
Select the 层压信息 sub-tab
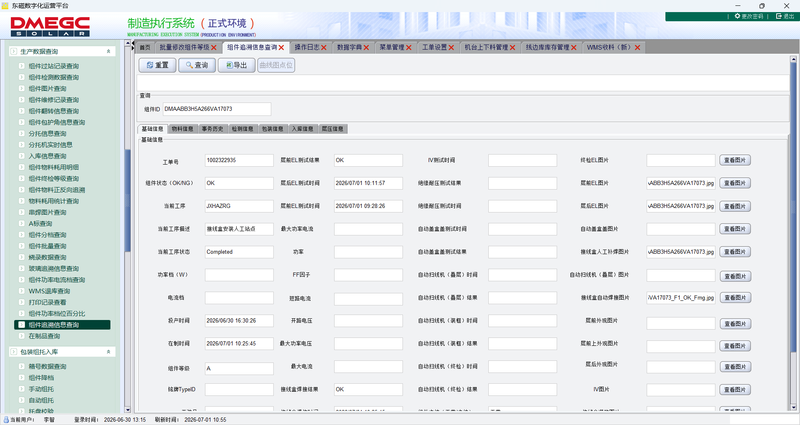click(333, 129)
